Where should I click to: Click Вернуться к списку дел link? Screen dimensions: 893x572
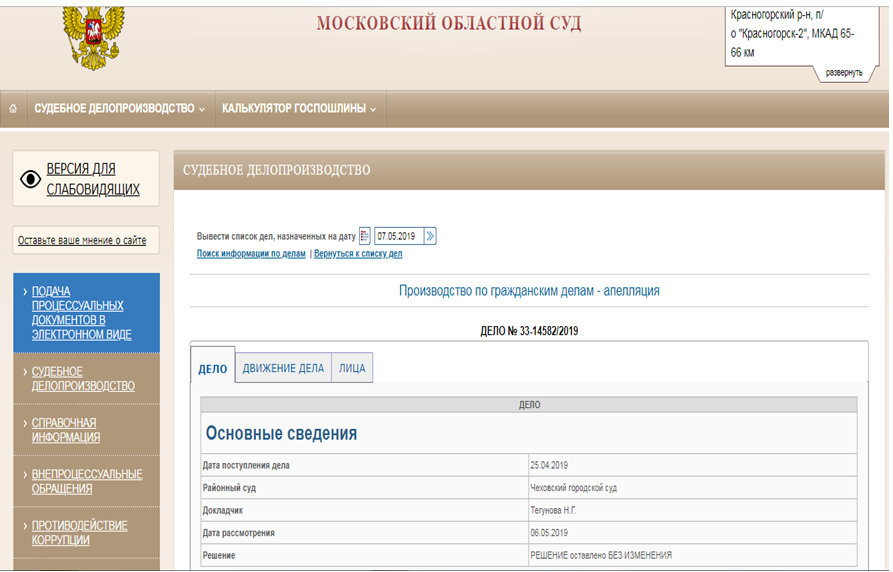(358, 254)
